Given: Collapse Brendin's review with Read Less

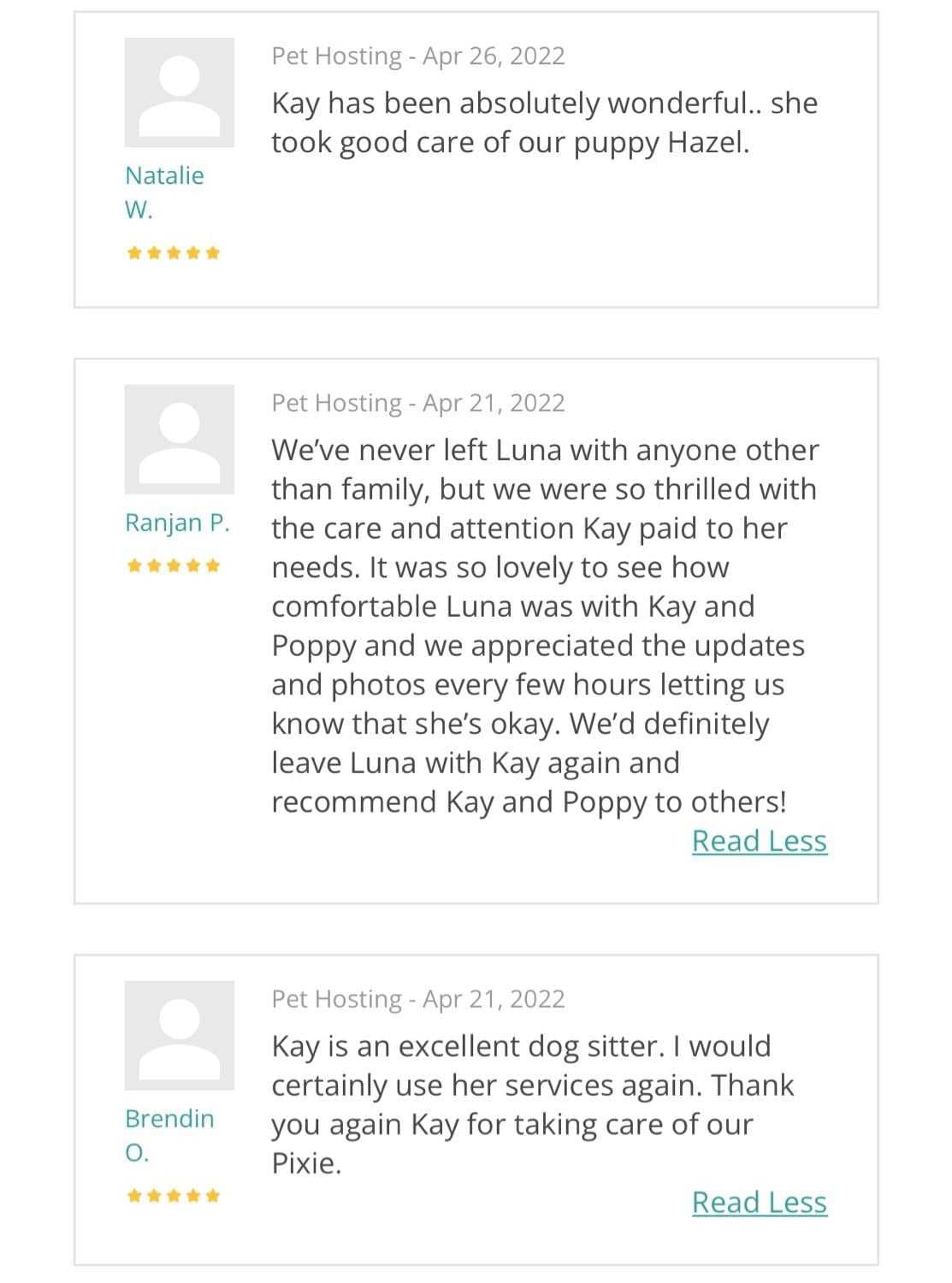Looking at the screenshot, I should 759,1203.
